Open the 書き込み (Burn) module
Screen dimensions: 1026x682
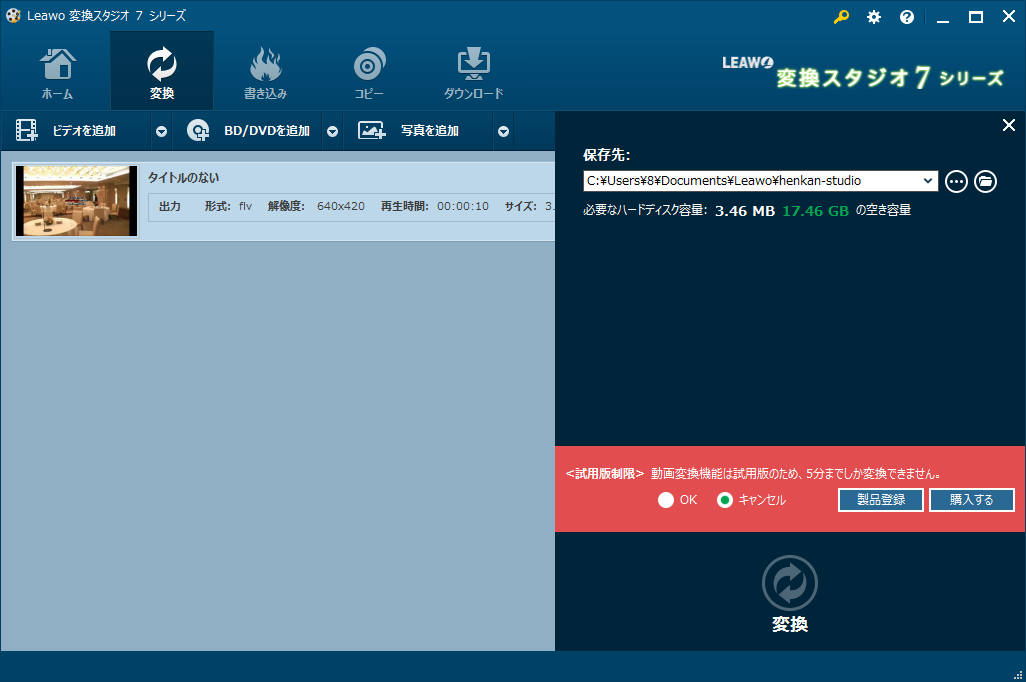[x=265, y=70]
